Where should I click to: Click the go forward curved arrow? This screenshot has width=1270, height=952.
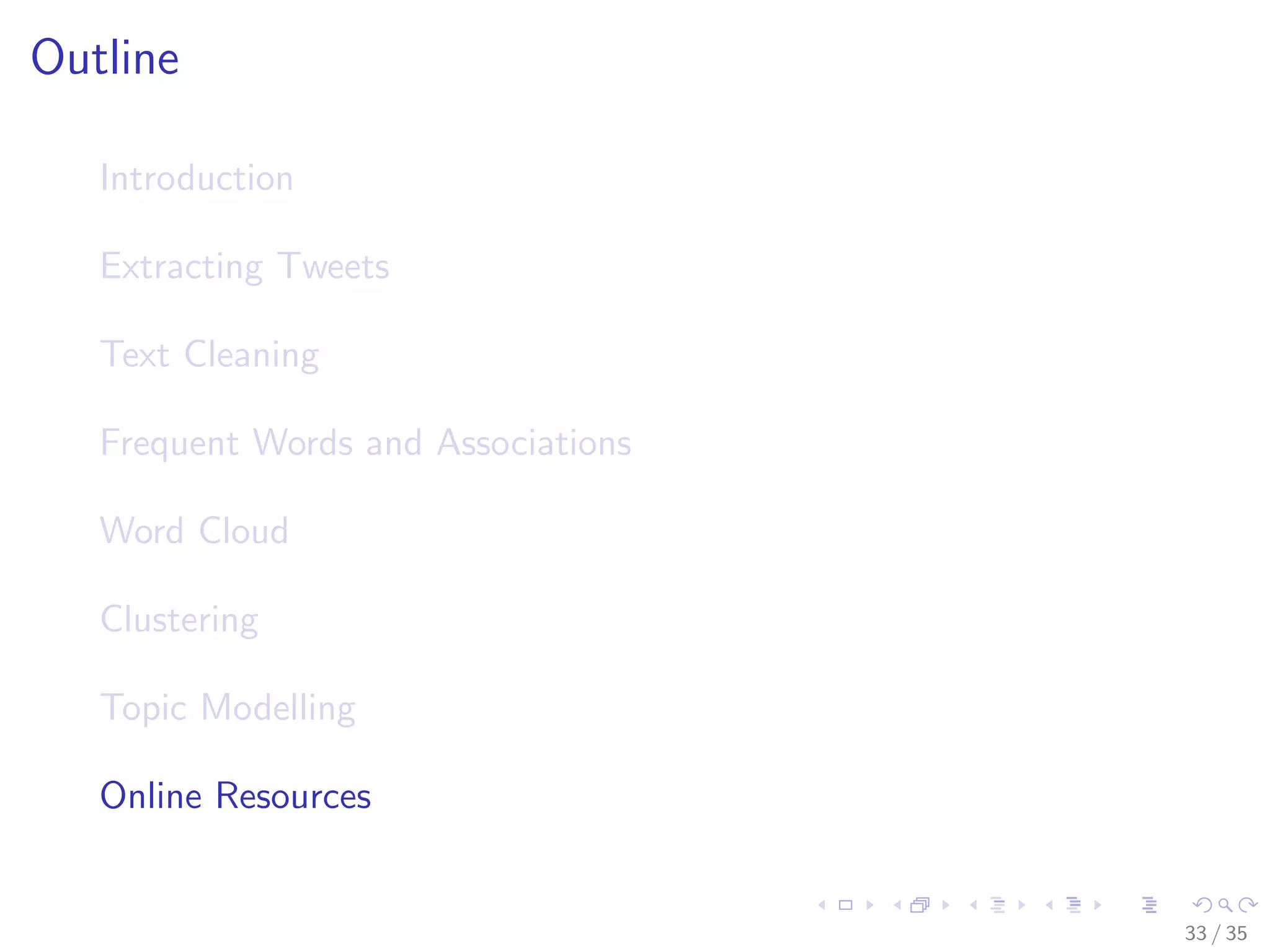[1248, 906]
